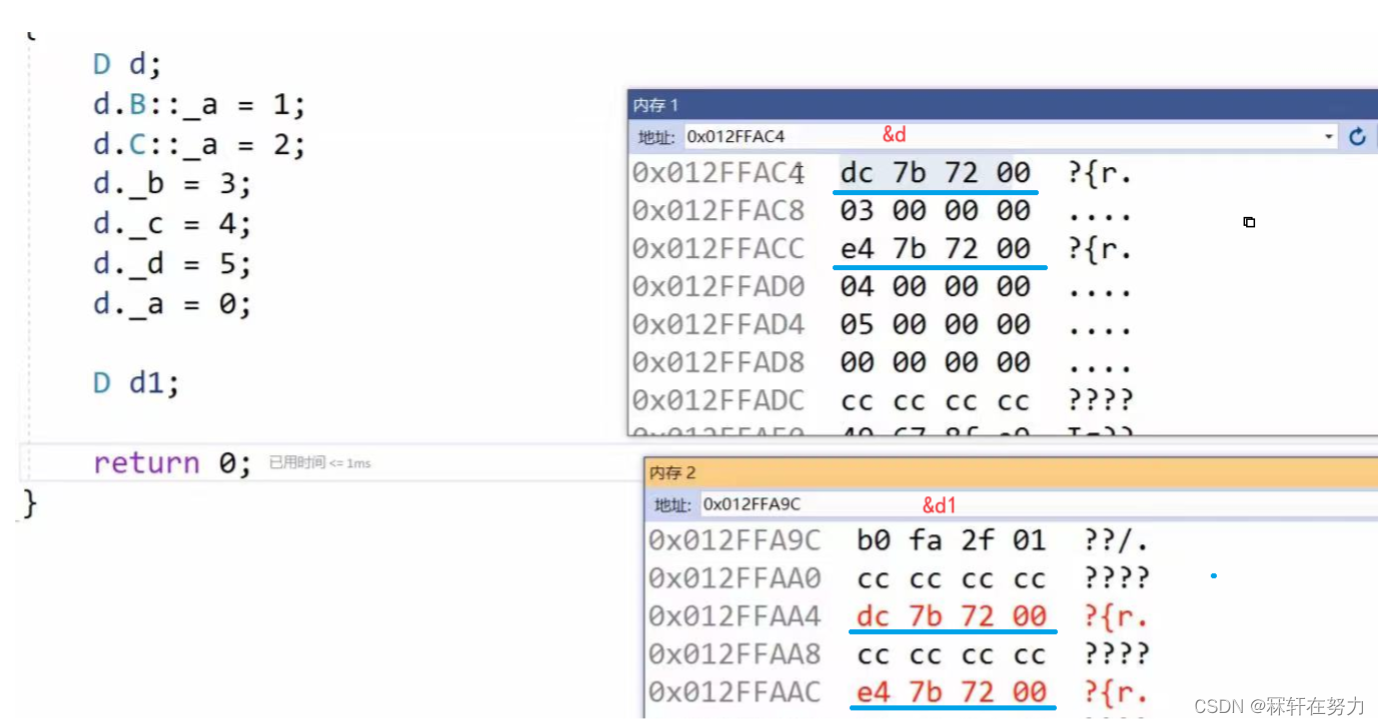Click bytes 'b0 fa 2f 01' in Memory 2

click(951, 541)
